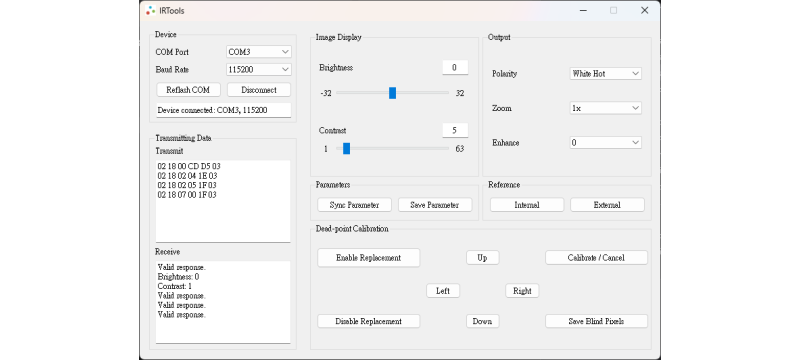Click Disable Replacement button
Image resolution: width=800 pixels, height=360 pixels.
[368, 321]
